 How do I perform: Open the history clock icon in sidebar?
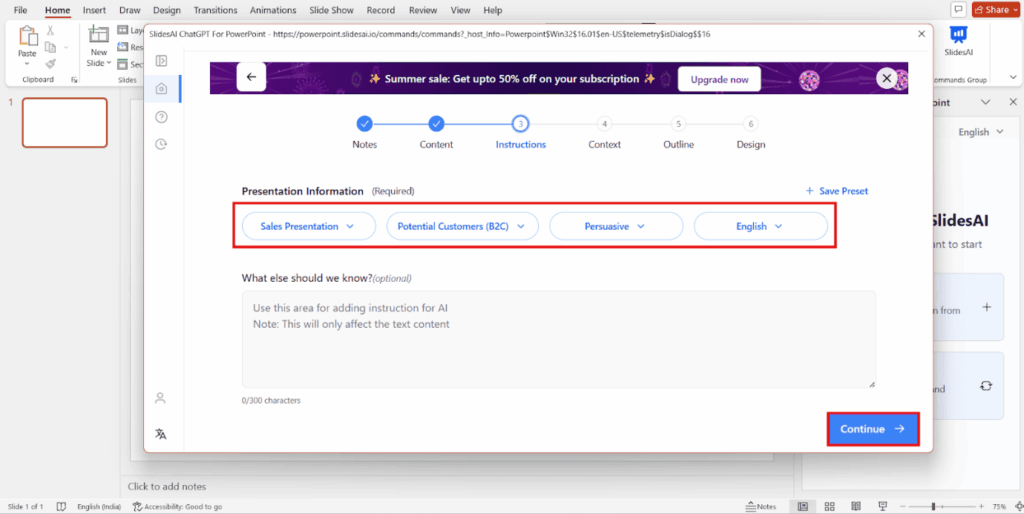[x=161, y=144]
